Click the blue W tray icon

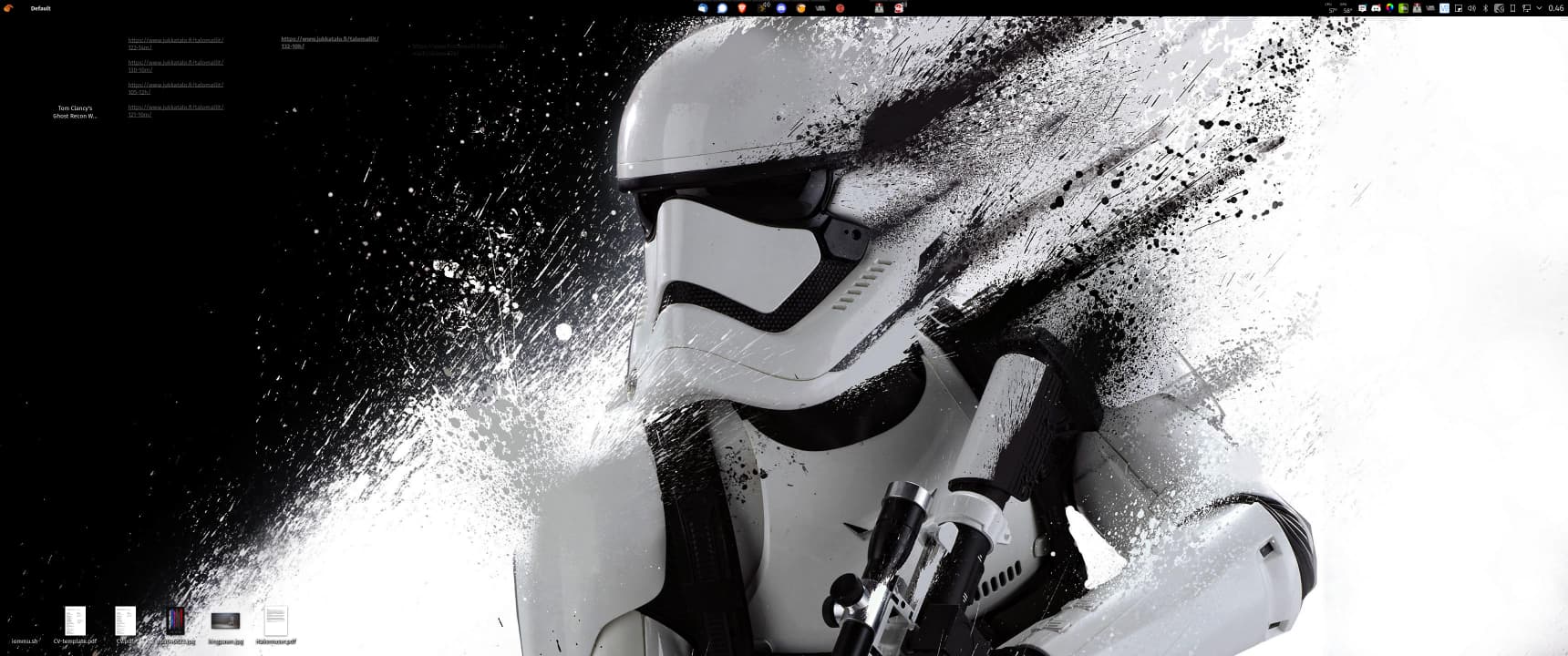[1444, 8]
